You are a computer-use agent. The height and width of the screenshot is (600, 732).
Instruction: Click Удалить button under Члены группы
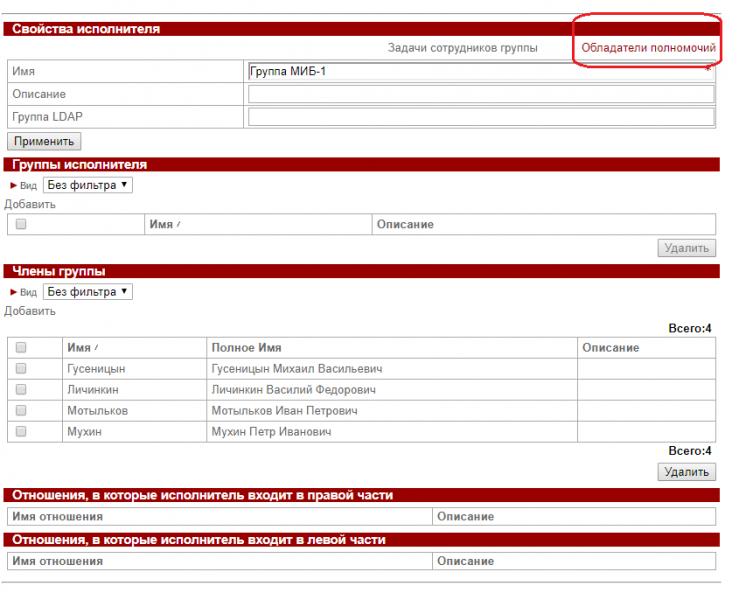(x=686, y=472)
